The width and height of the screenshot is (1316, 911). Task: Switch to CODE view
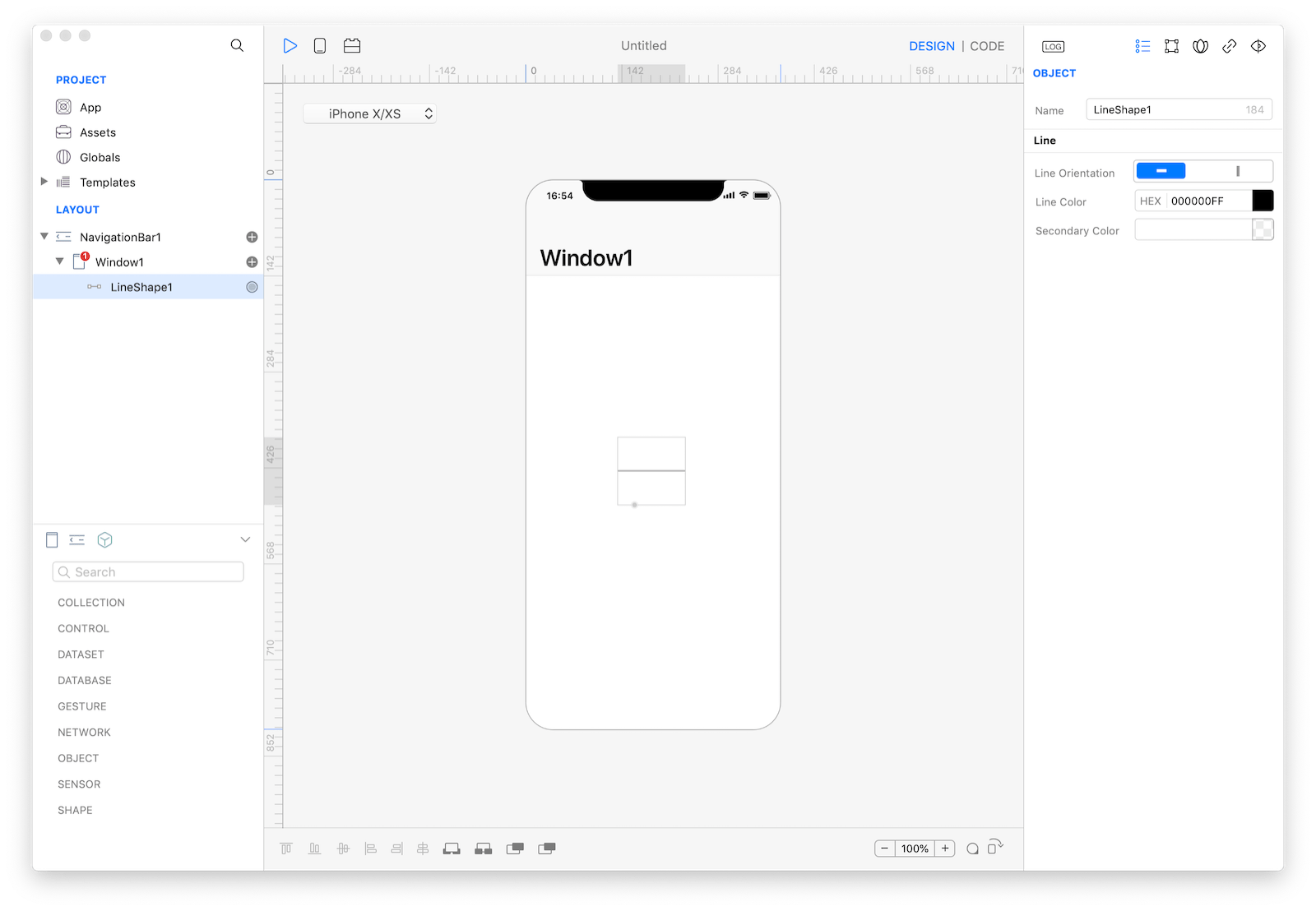987,46
